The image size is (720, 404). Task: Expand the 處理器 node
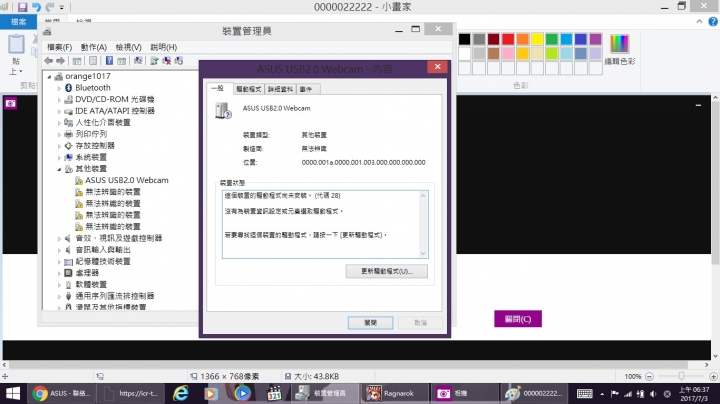59,273
